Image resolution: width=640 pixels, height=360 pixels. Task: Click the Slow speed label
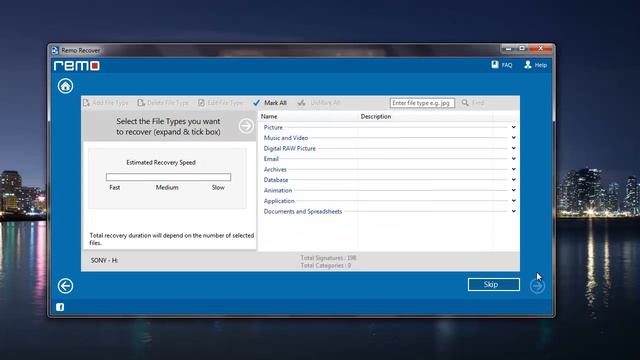[218, 187]
